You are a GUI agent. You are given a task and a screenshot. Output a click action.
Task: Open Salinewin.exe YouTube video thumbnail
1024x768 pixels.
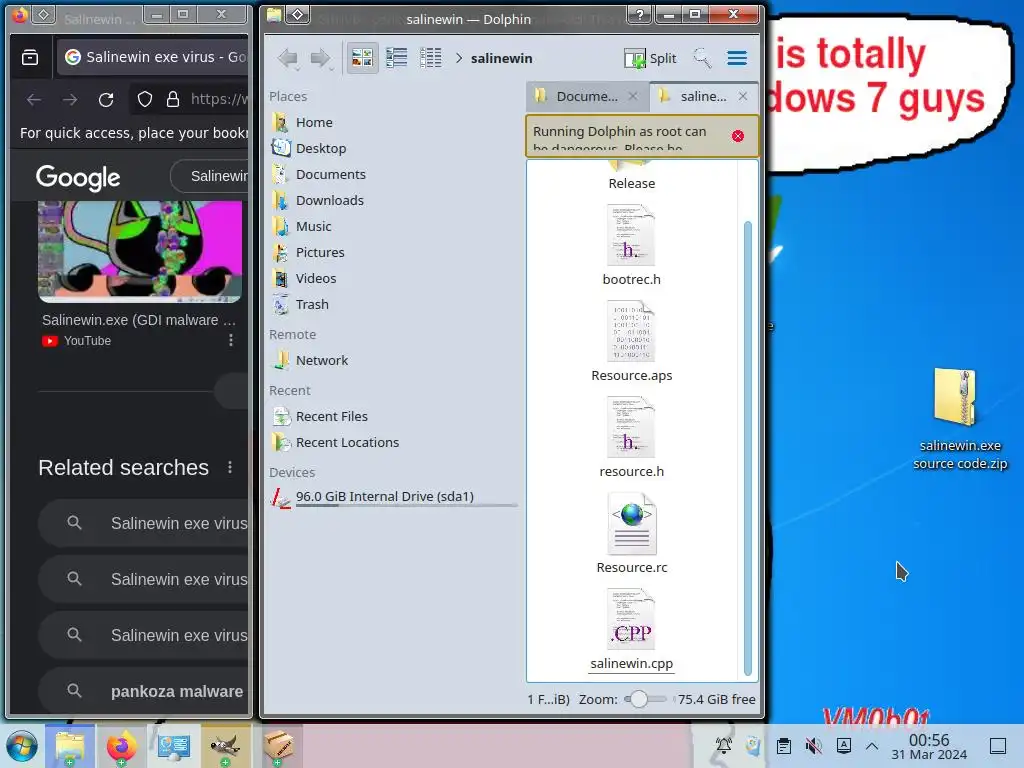tap(140, 251)
